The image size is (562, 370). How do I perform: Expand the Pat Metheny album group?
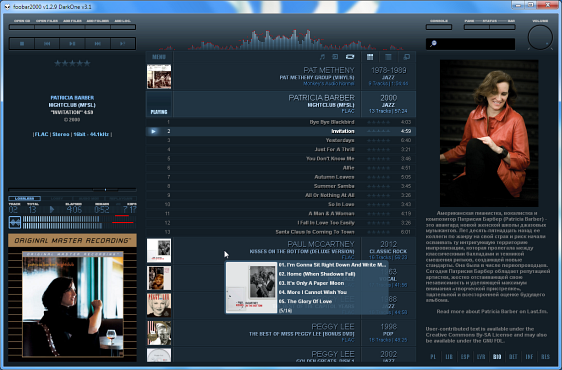281,77
